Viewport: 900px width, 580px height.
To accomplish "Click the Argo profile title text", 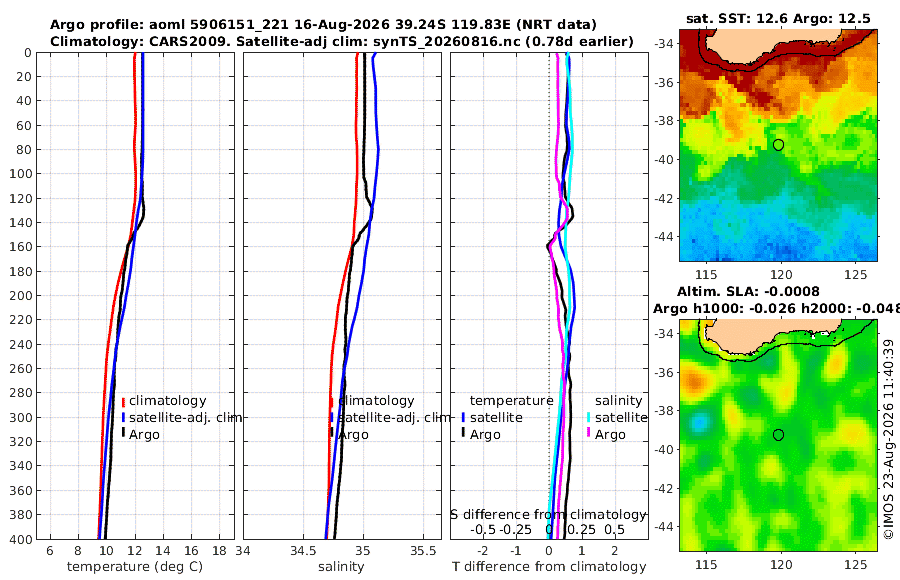I will (323, 25).
